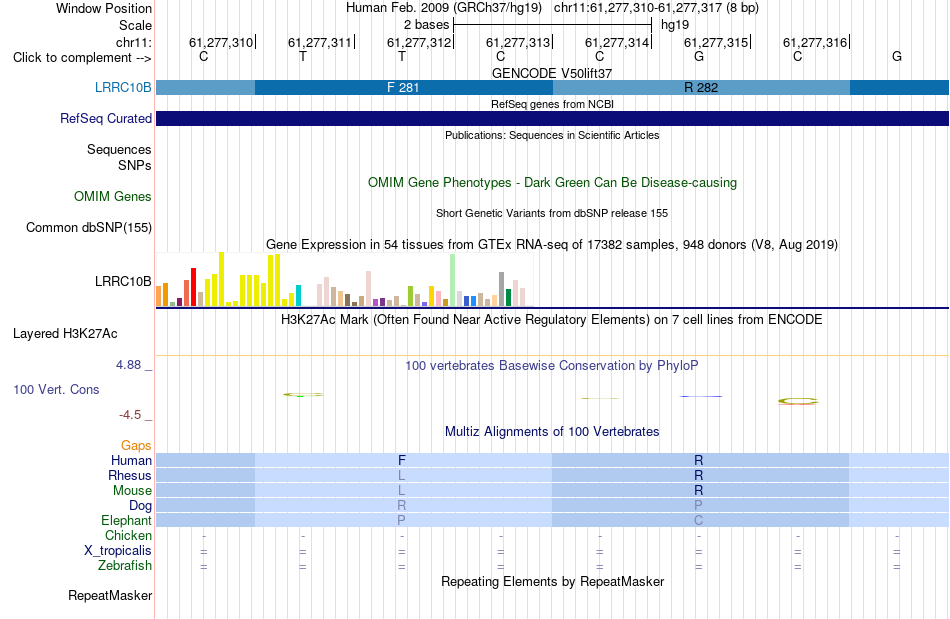Click the P amino acid in Elephant row

(401, 520)
